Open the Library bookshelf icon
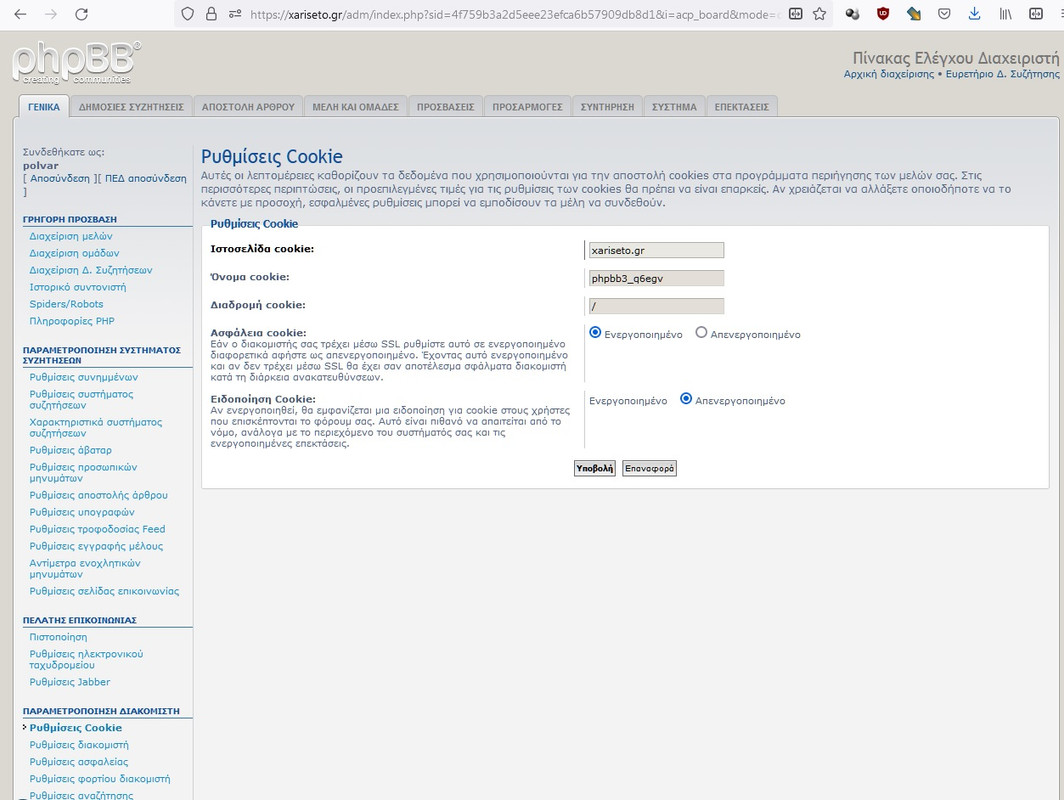Image resolution: width=1064 pixels, height=800 pixels. pos(1005,14)
